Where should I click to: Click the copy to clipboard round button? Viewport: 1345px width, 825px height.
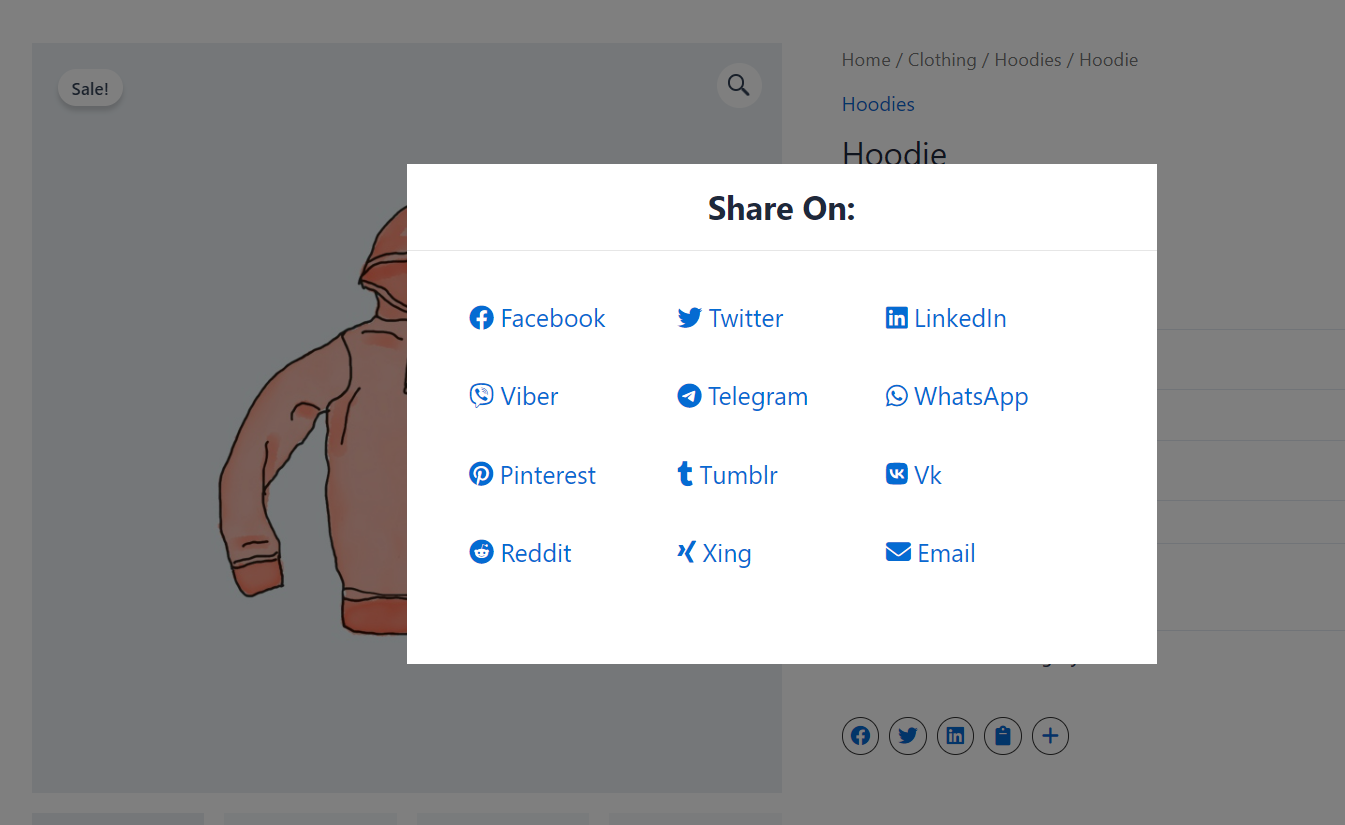pyautogui.click(x=1003, y=737)
